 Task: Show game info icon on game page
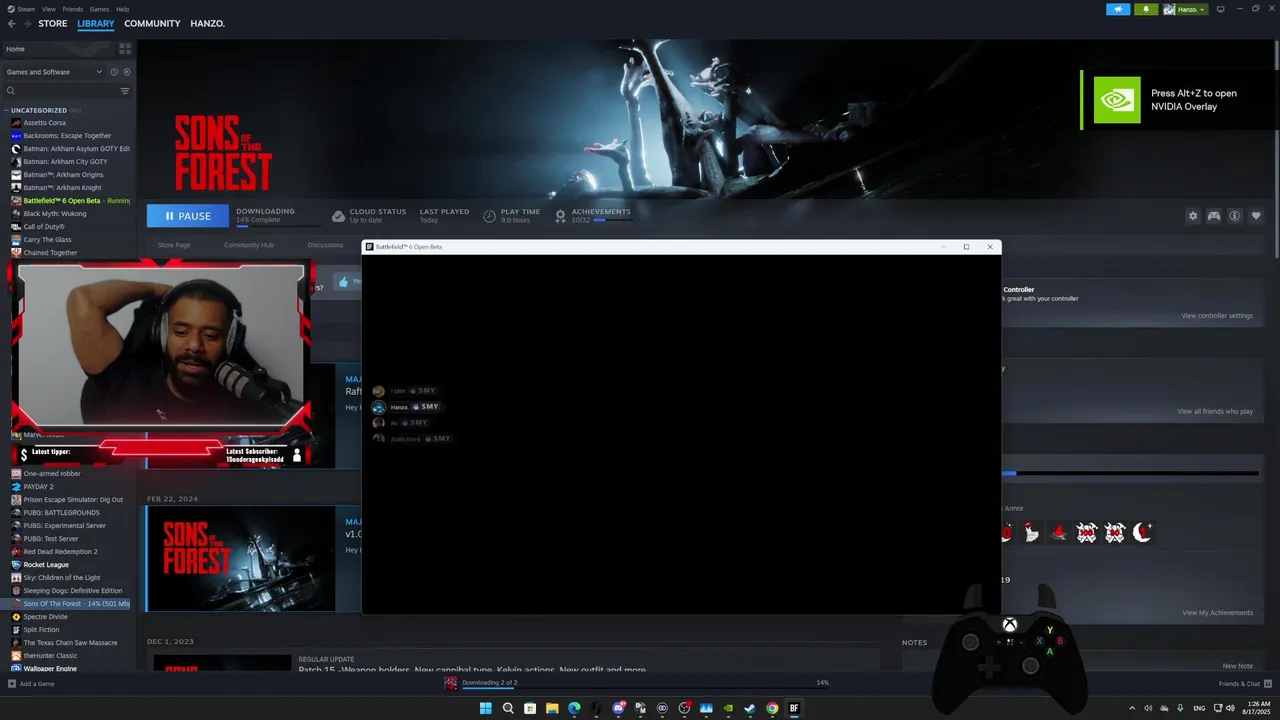[1235, 216]
